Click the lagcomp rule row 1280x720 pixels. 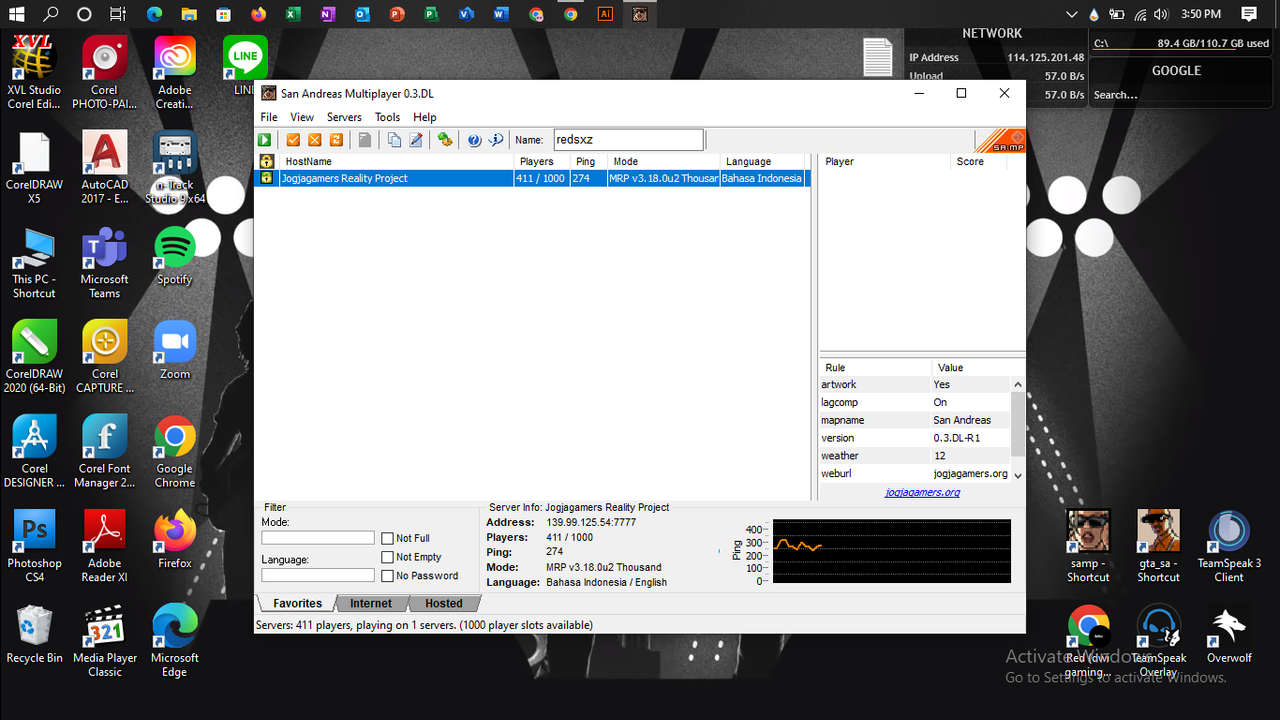coord(915,402)
